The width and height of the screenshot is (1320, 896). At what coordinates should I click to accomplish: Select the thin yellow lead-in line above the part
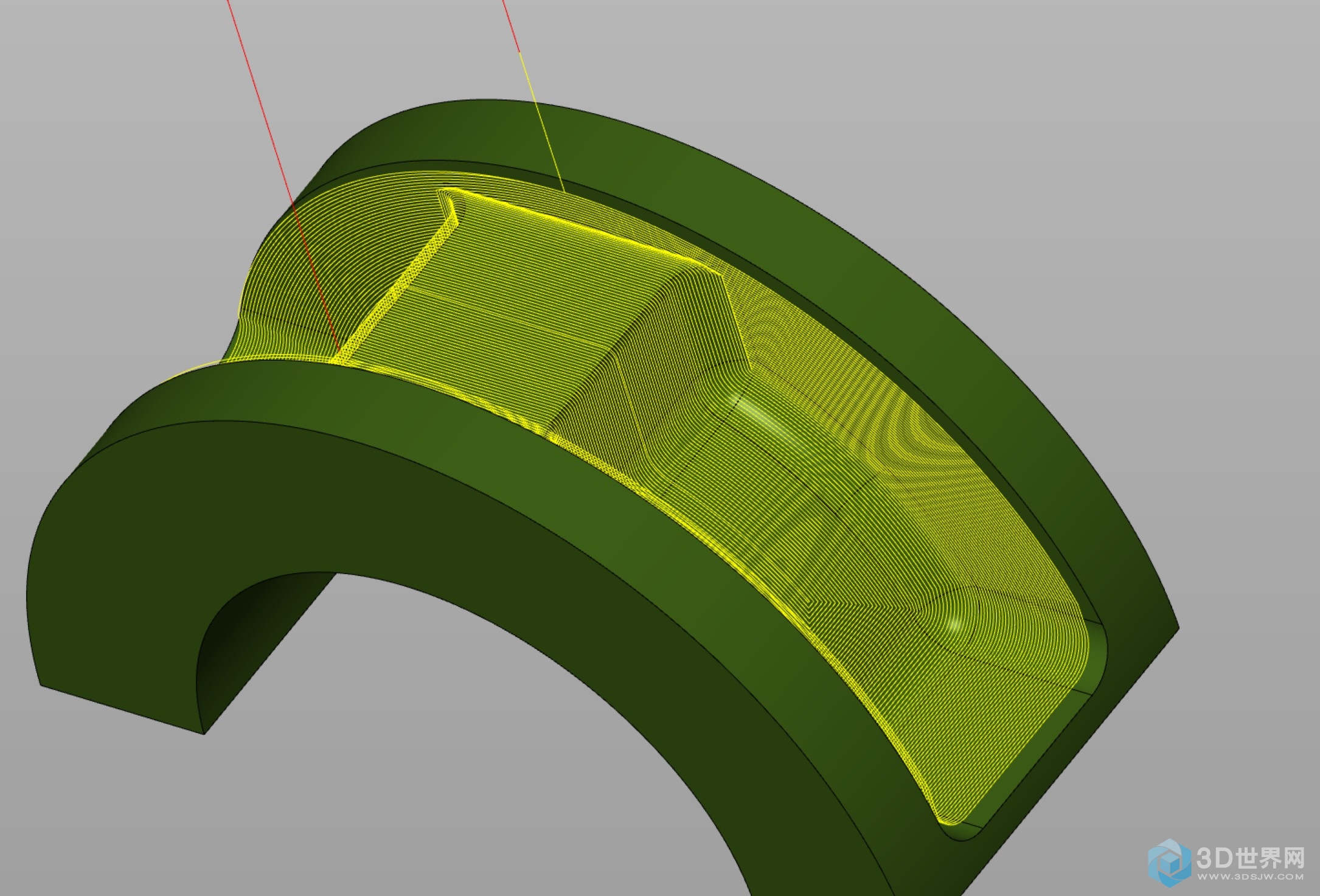click(x=541, y=122)
